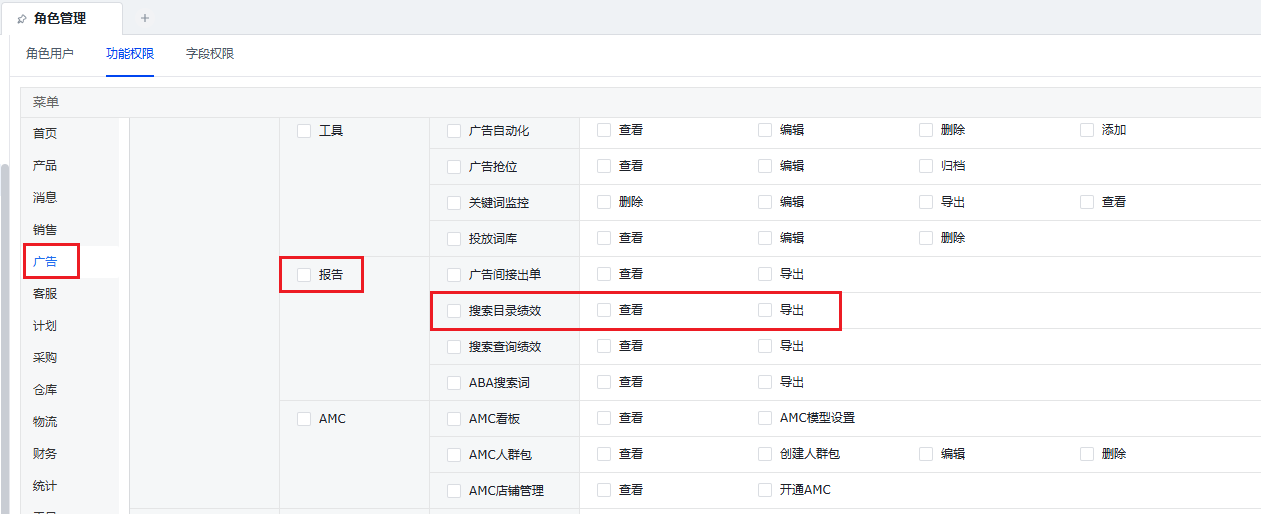This screenshot has height=514, width=1261.
Task: Select 首页 in the left menu
Action: (45, 133)
